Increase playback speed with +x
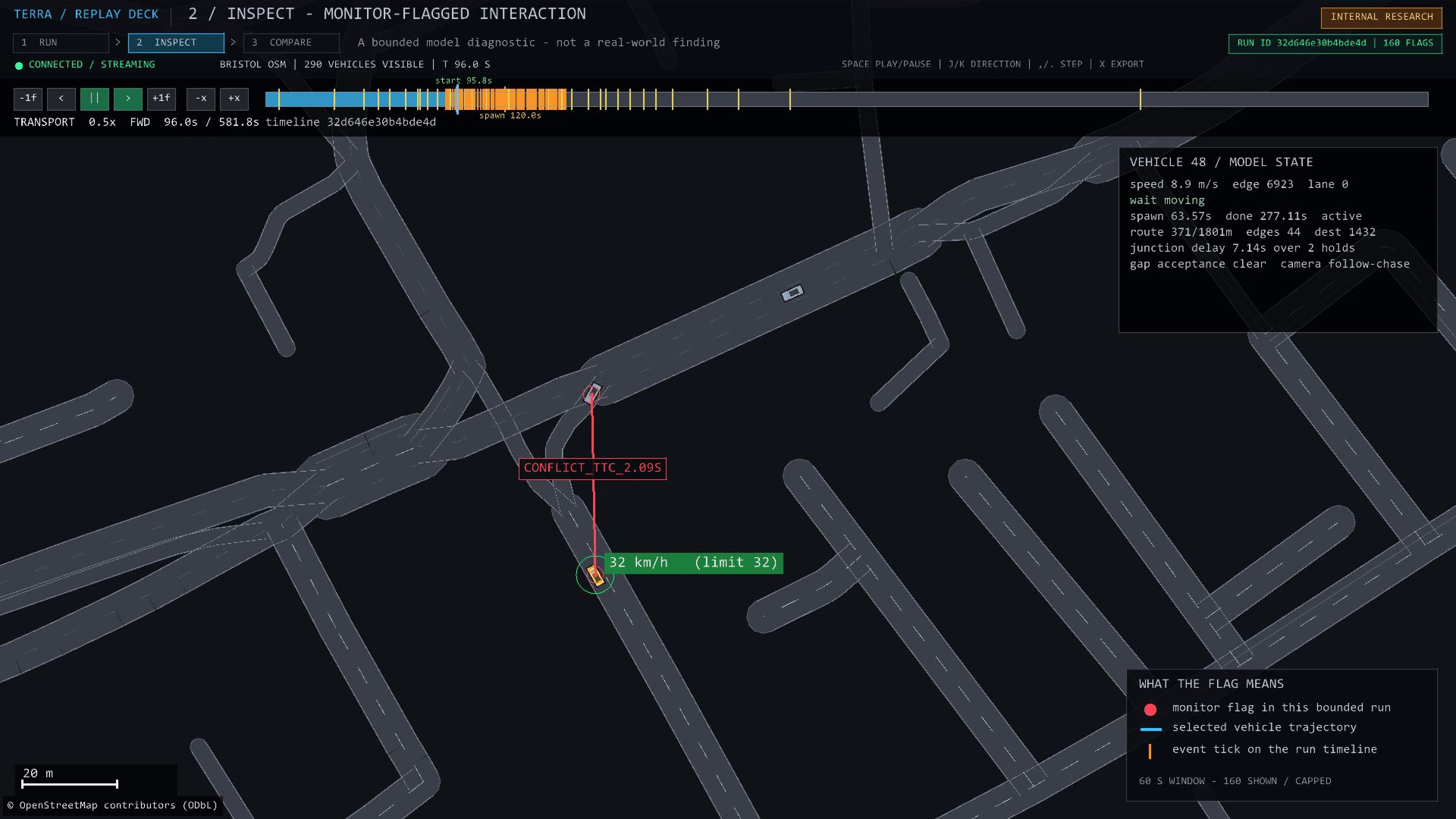The width and height of the screenshot is (1456, 819). click(234, 99)
